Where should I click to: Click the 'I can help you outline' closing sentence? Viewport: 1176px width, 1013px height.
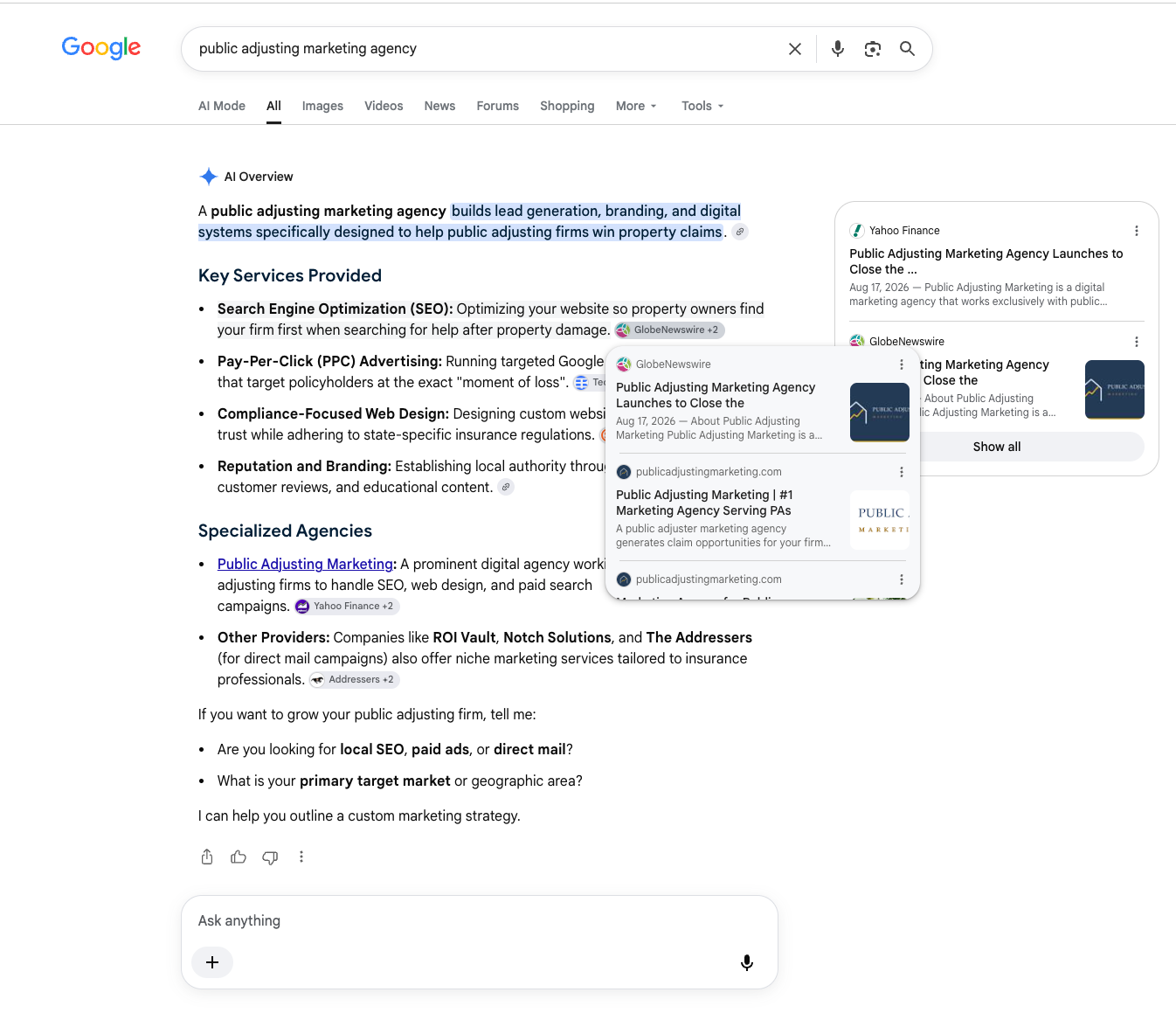coord(359,815)
